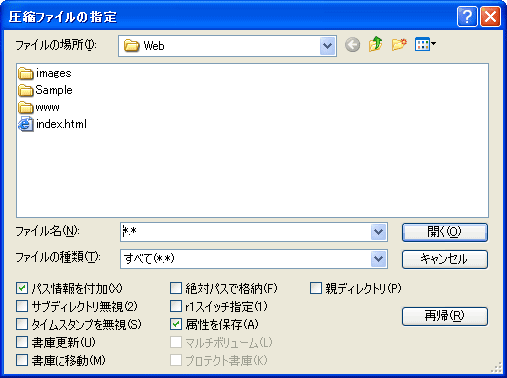Click the images folder icon
Screen dimensions: 507x378
click(x=26, y=73)
